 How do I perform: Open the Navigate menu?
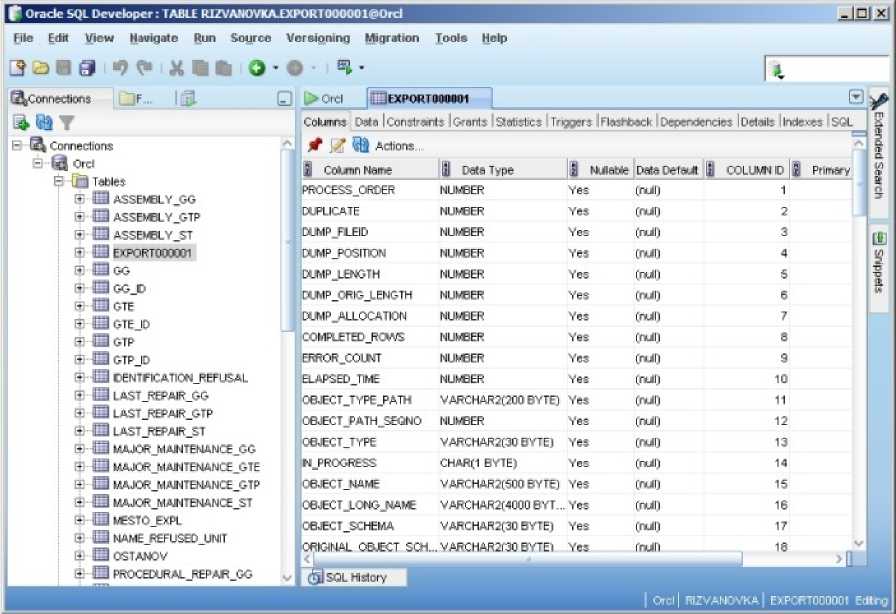coord(154,38)
